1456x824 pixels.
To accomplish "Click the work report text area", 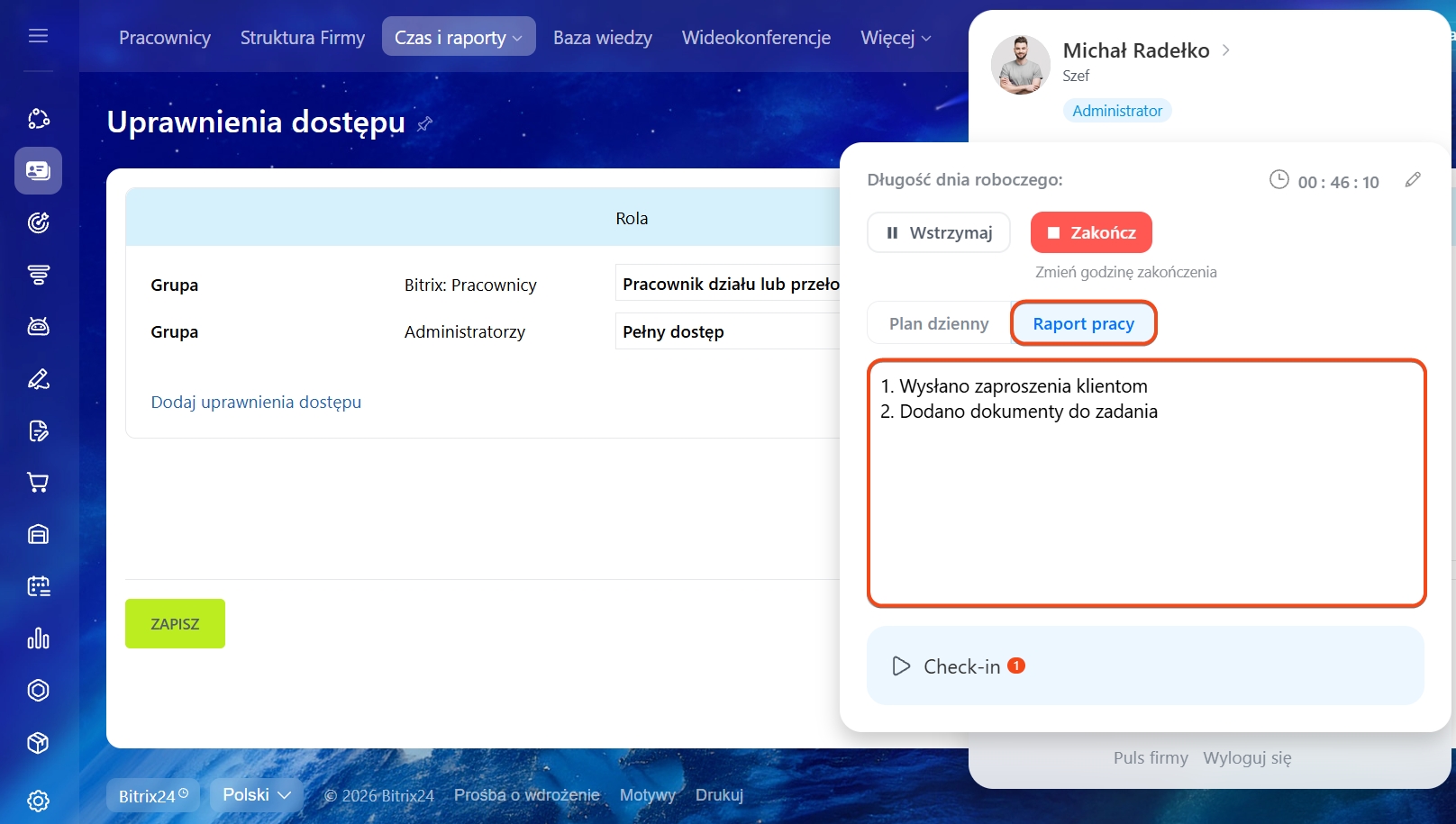I will click(1146, 504).
